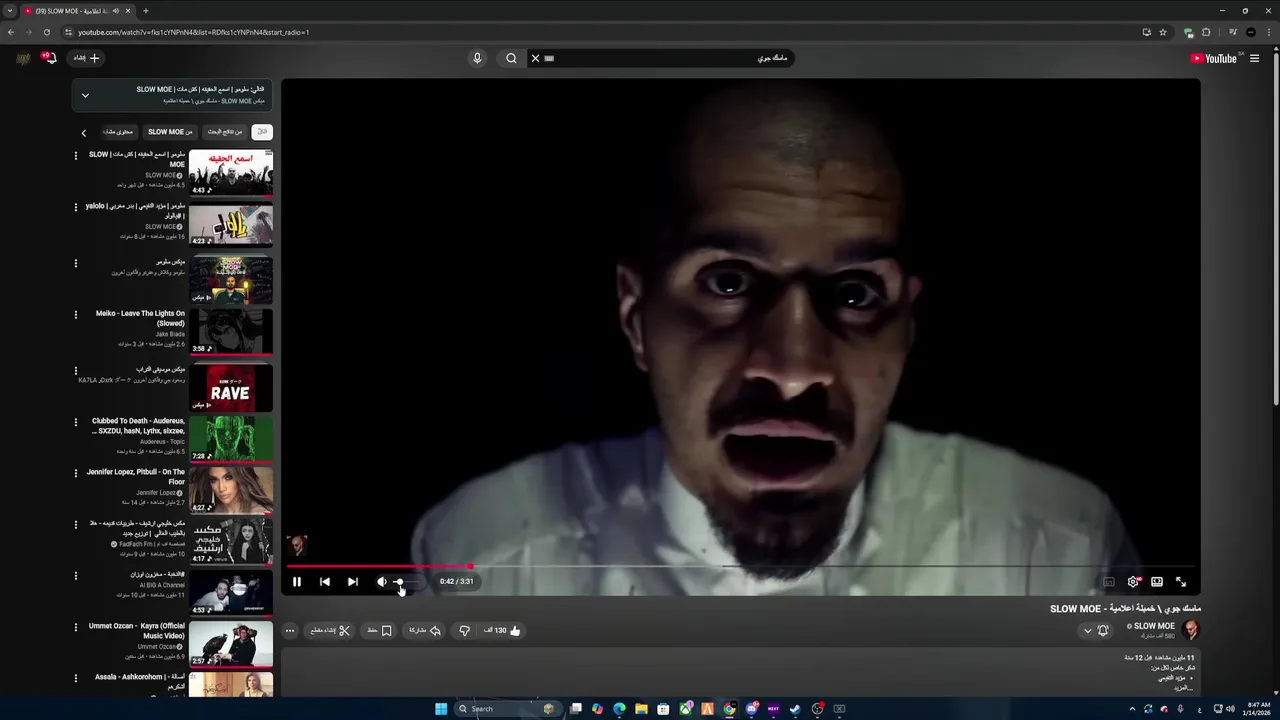Bookmark this page with star icon

pos(1163,32)
